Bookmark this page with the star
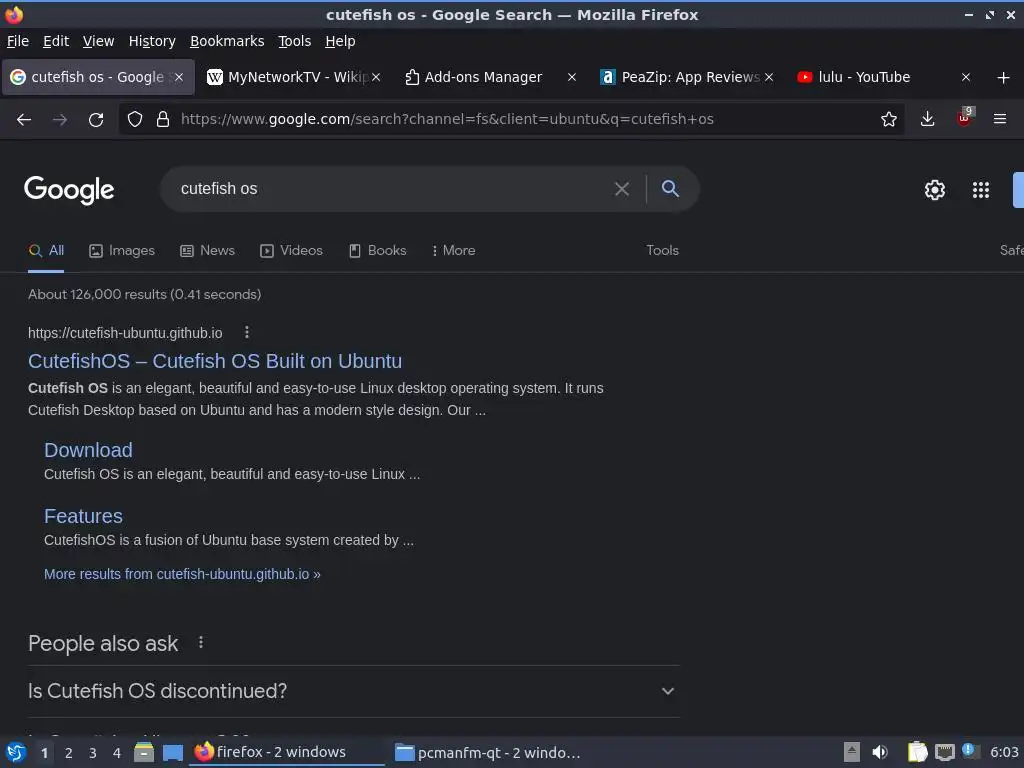The height and width of the screenshot is (768, 1024). pos(888,119)
